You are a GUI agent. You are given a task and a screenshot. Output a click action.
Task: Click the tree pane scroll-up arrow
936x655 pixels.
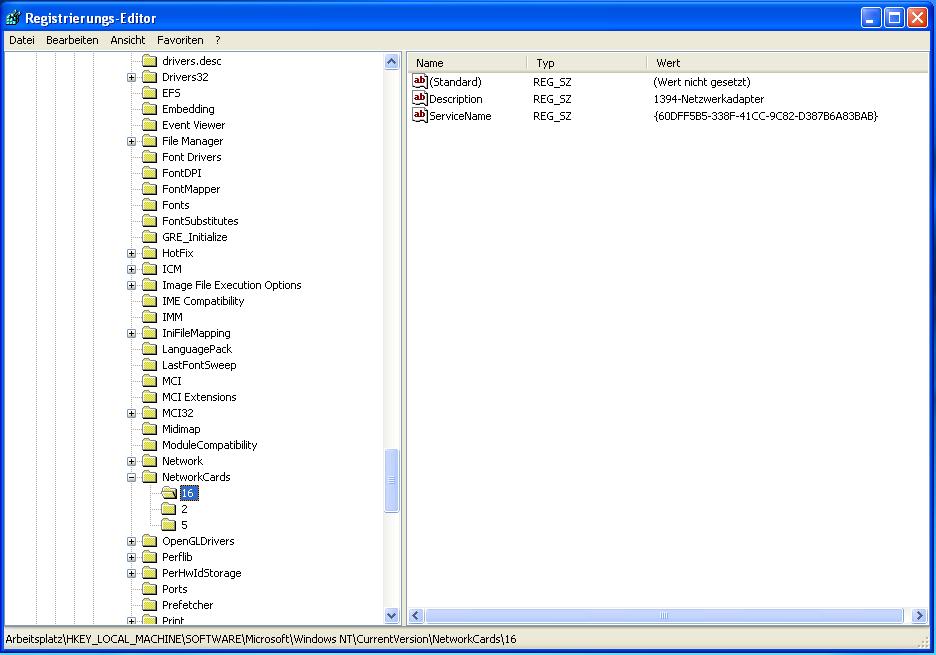(x=392, y=61)
